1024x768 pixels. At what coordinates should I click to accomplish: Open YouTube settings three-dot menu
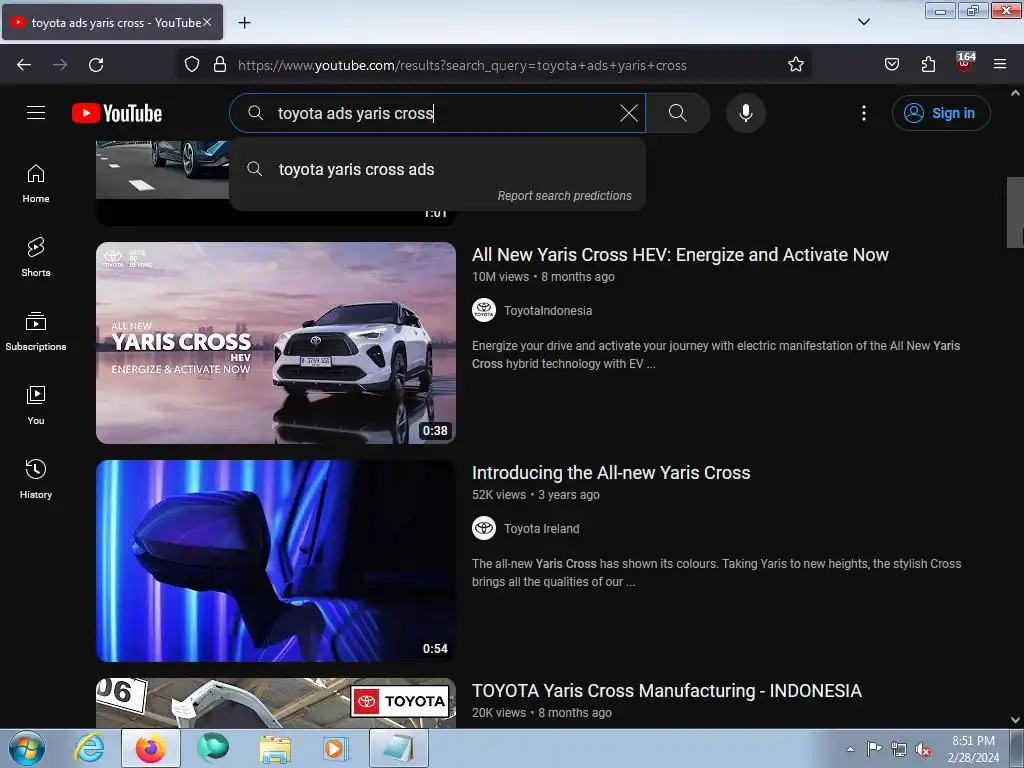coord(863,113)
